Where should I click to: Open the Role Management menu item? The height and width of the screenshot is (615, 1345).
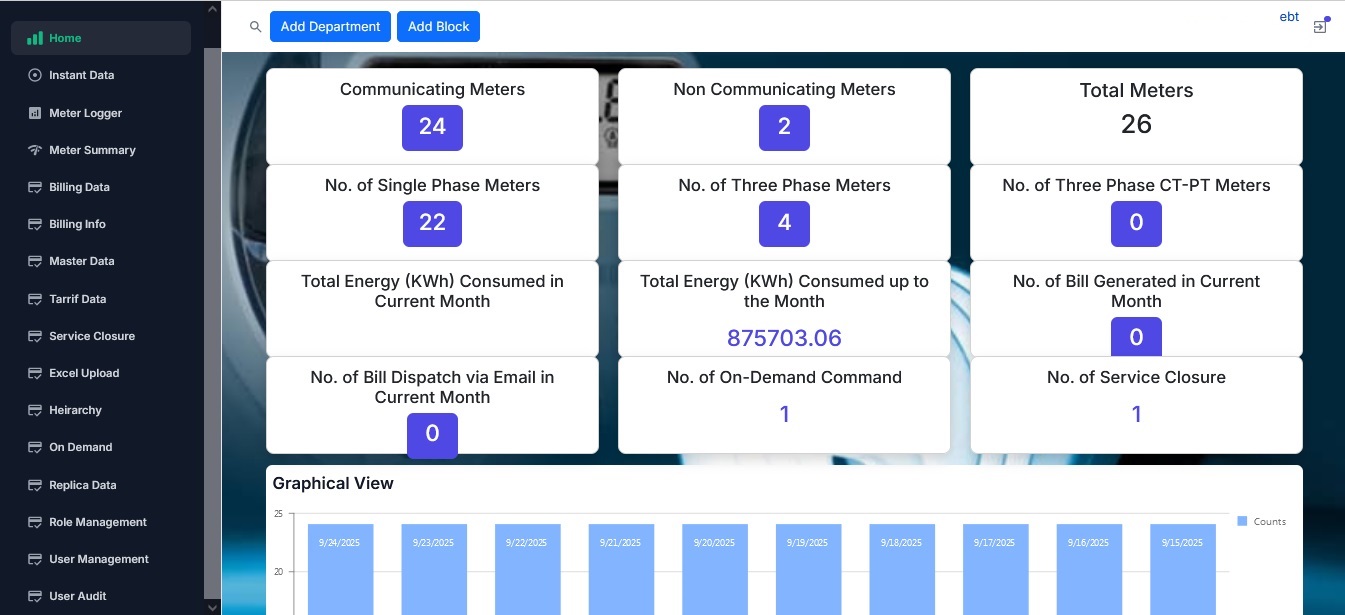pyautogui.click(x=97, y=522)
